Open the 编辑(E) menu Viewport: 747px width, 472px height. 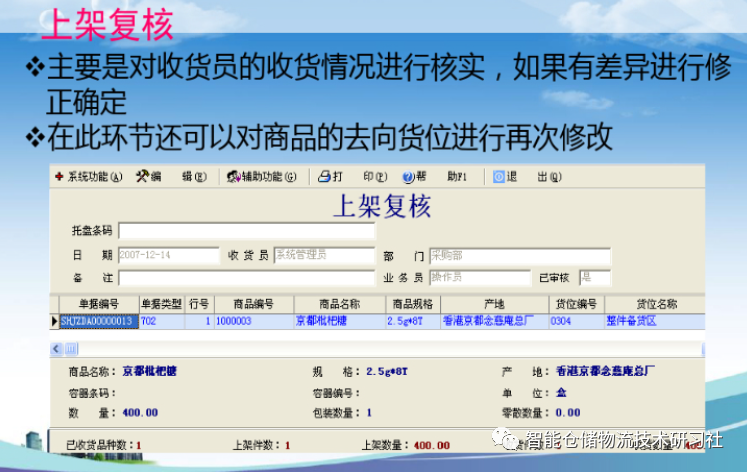(x=179, y=177)
